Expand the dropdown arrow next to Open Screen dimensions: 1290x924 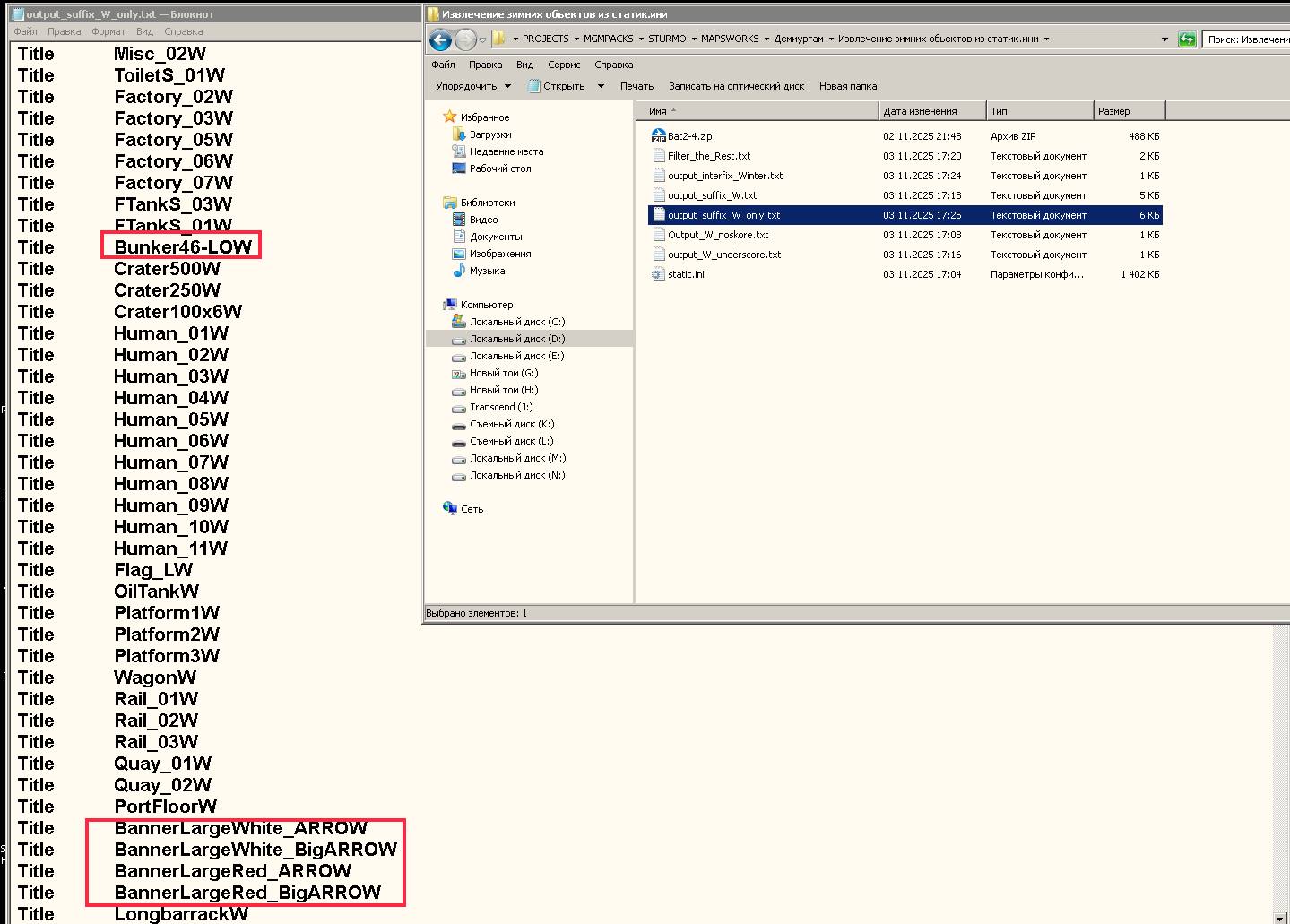[x=601, y=86]
